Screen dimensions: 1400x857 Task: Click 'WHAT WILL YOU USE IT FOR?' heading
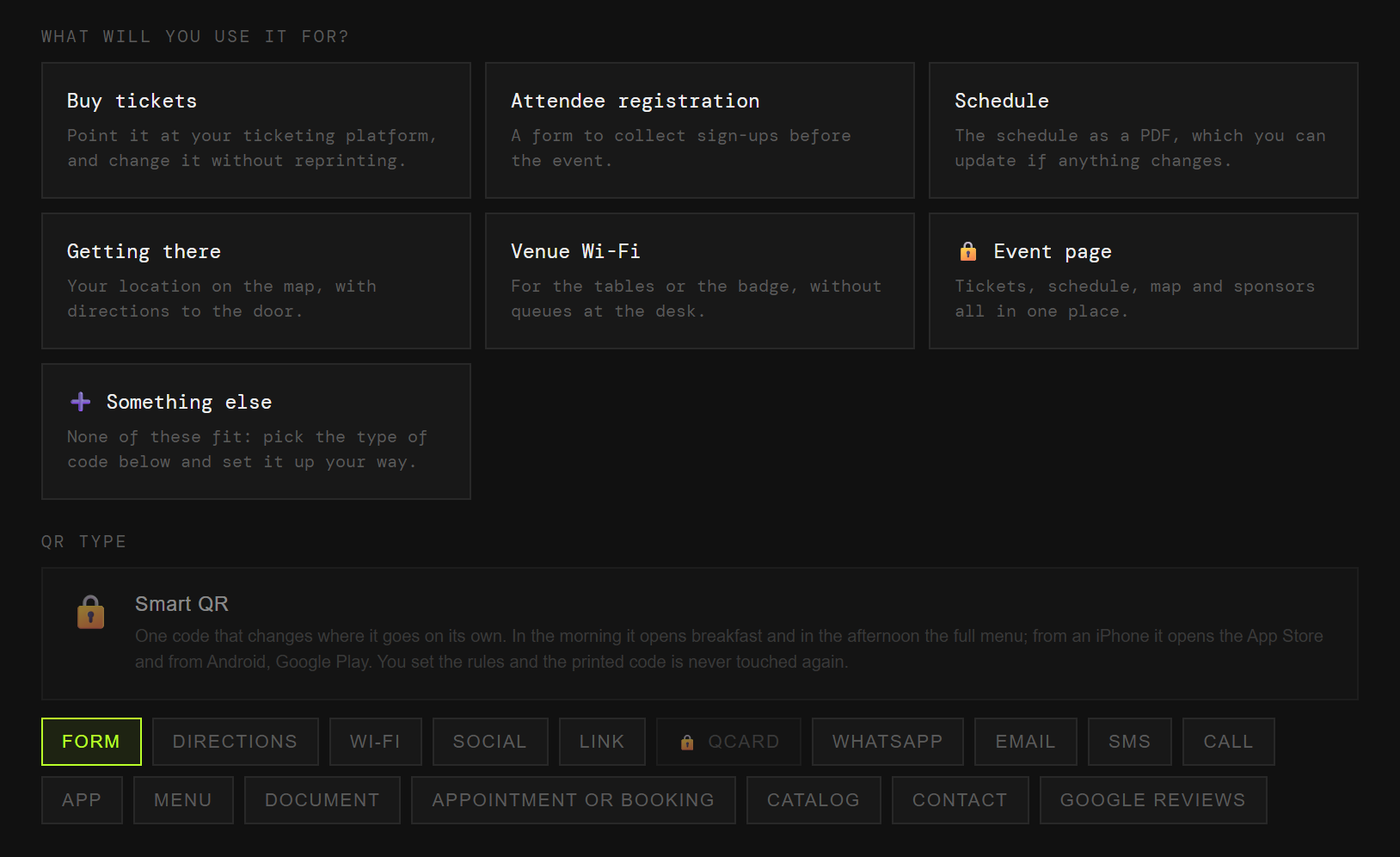pyautogui.click(x=195, y=36)
